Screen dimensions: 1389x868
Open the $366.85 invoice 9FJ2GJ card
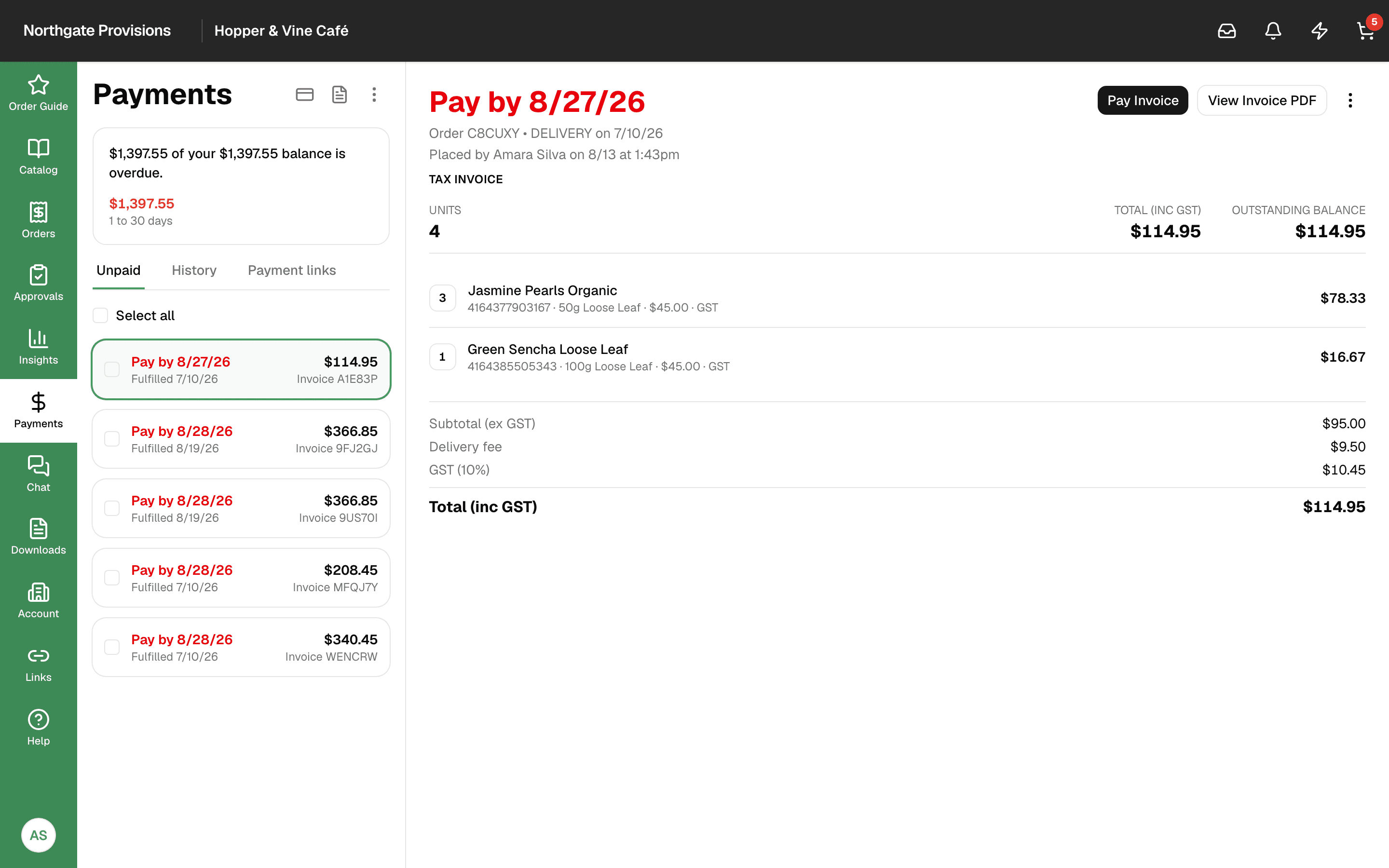point(241,439)
